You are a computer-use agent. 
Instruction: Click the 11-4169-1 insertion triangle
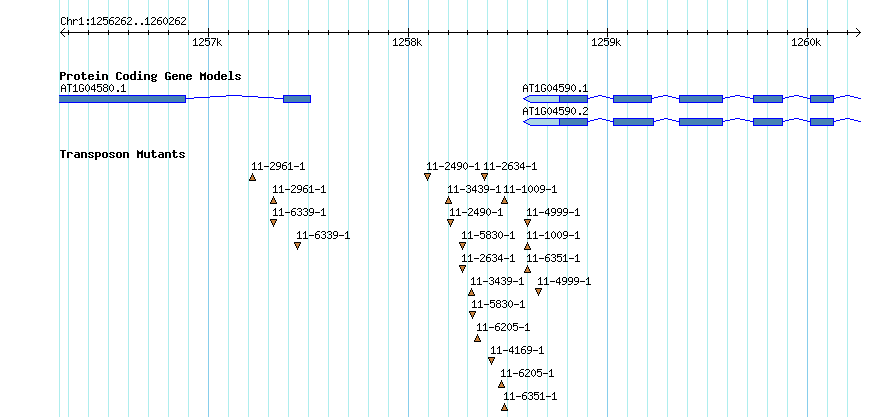(x=492, y=361)
